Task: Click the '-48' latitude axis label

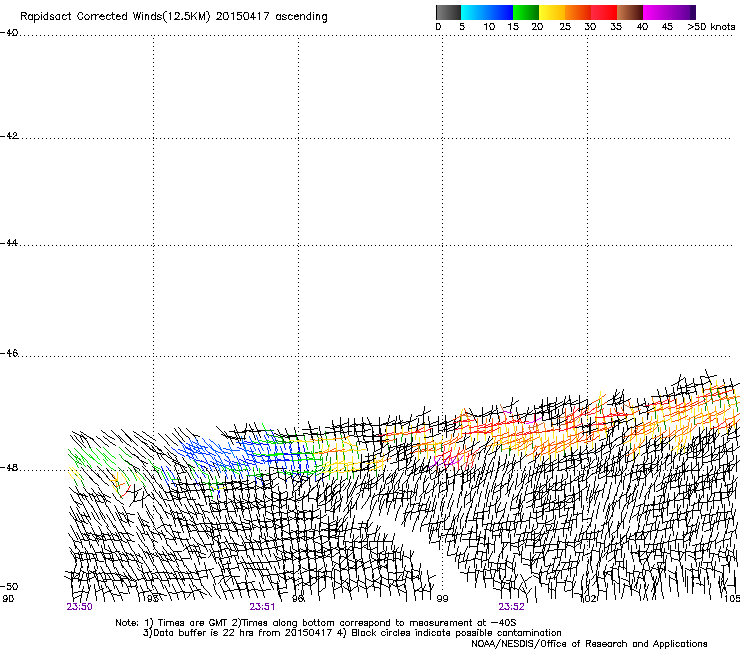Action: (9, 467)
